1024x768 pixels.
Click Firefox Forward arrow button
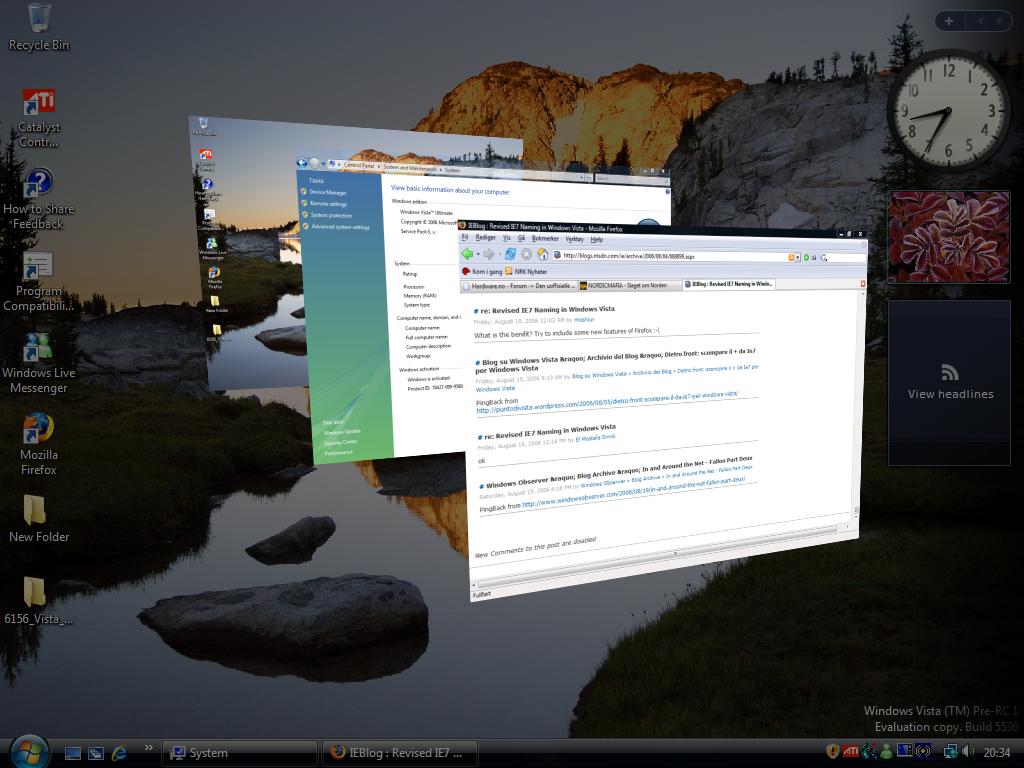[x=488, y=254]
